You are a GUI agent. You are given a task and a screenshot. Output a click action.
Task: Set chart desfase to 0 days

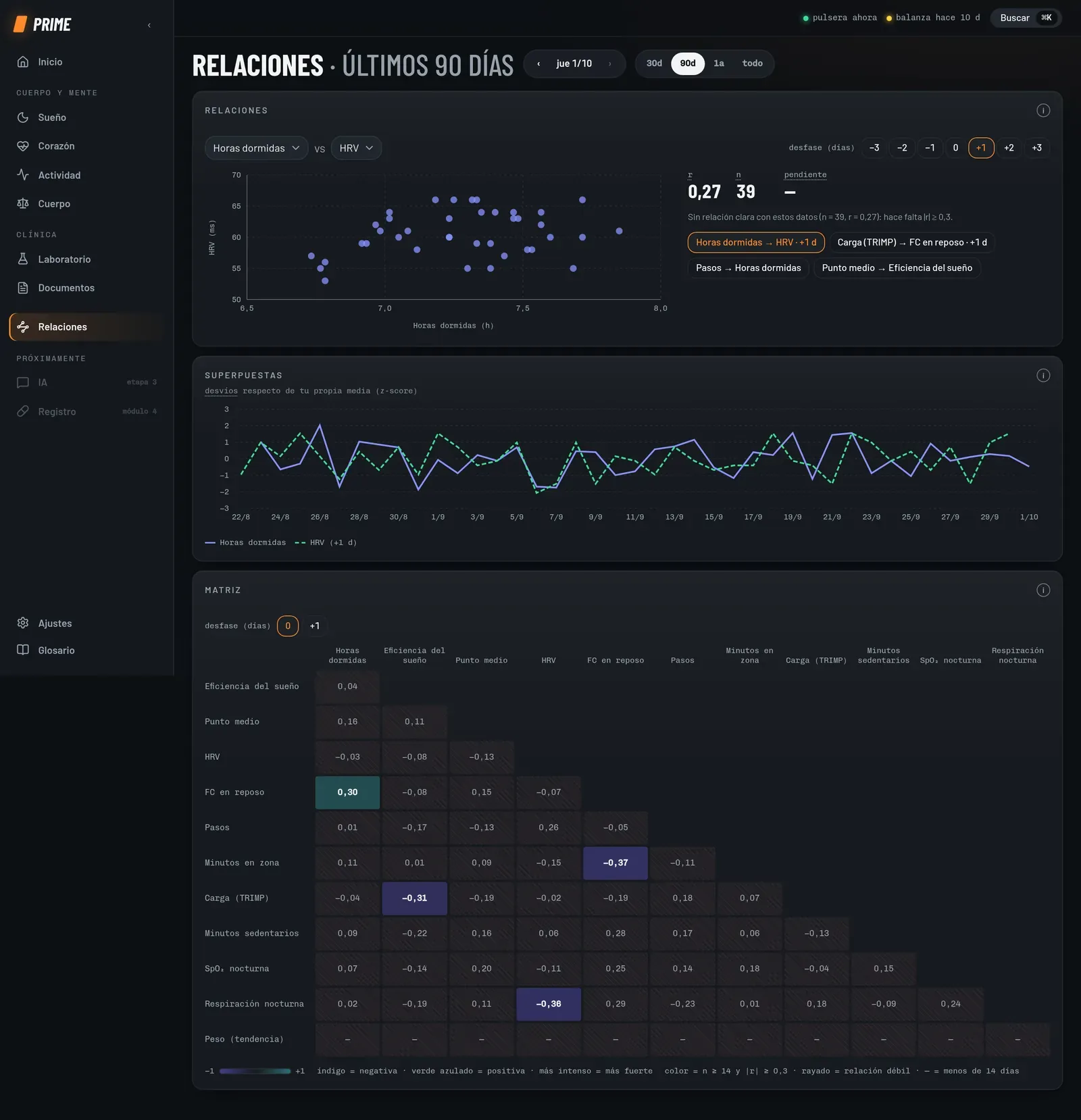(x=955, y=148)
